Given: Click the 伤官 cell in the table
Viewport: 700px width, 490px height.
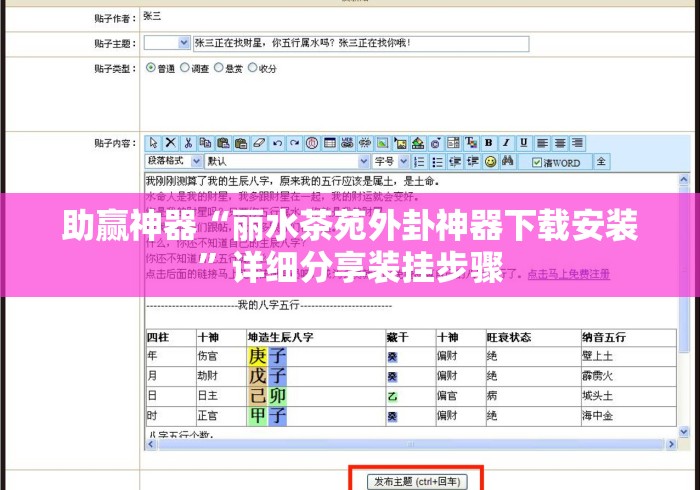Looking at the screenshot, I should pos(221,356).
